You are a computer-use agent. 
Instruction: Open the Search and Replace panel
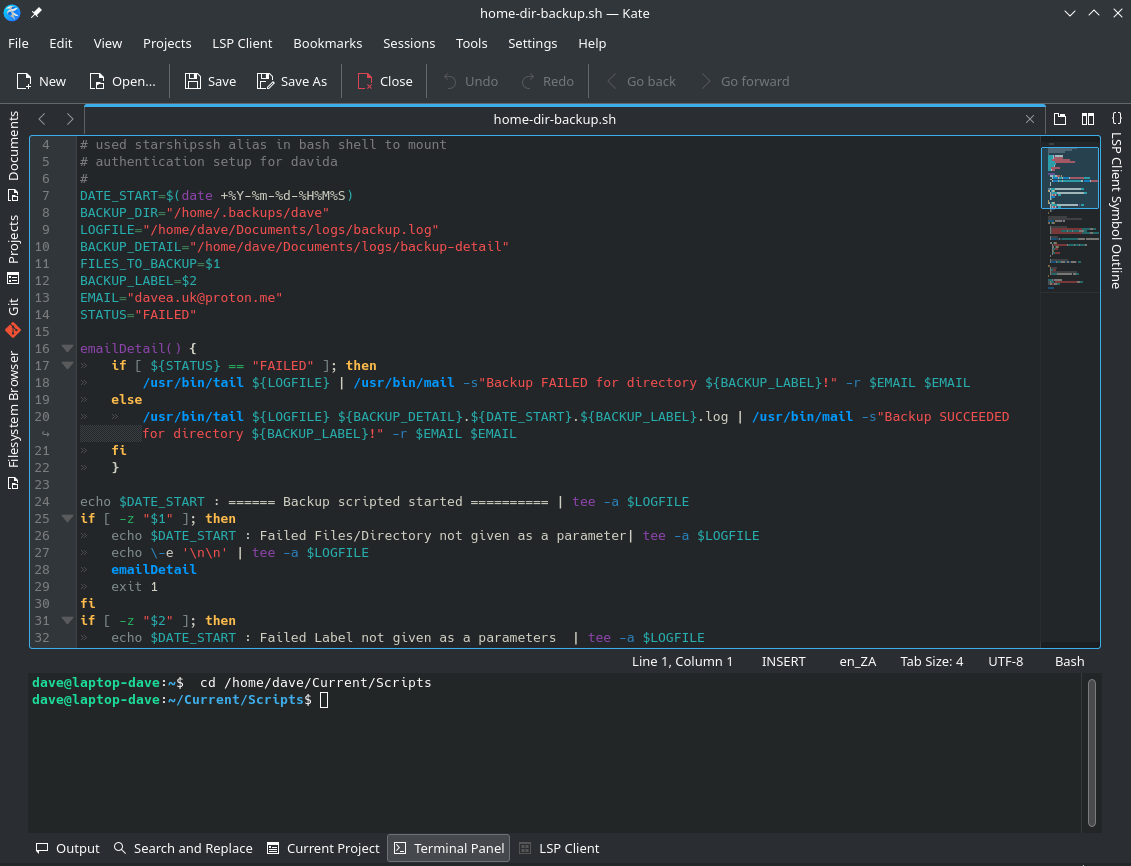pyautogui.click(x=183, y=848)
